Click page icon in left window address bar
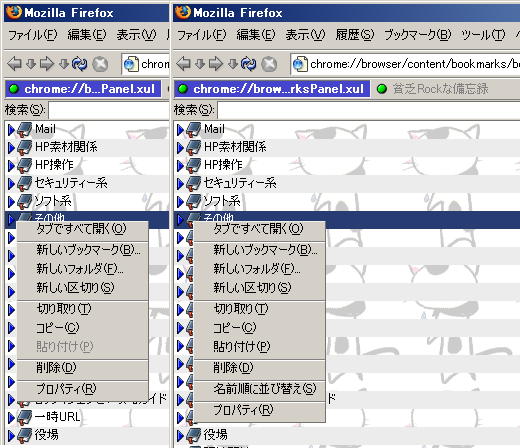Image resolution: width=520 pixels, height=448 pixels. [131, 64]
